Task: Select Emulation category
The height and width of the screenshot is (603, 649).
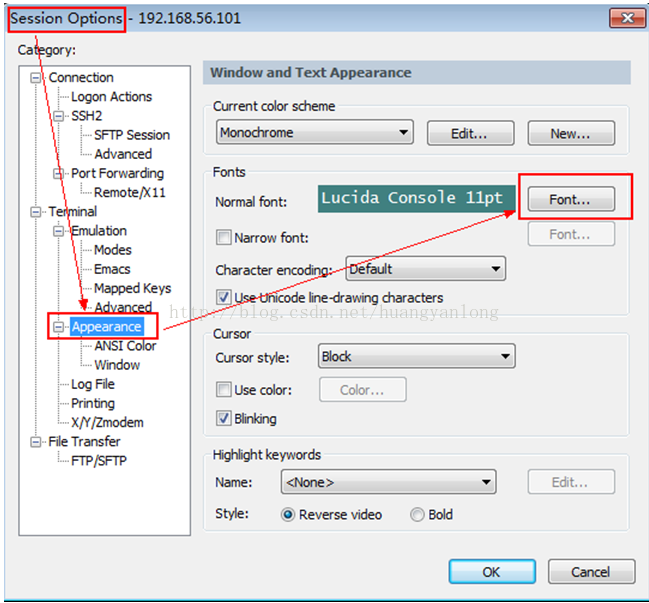Action: click(x=99, y=231)
